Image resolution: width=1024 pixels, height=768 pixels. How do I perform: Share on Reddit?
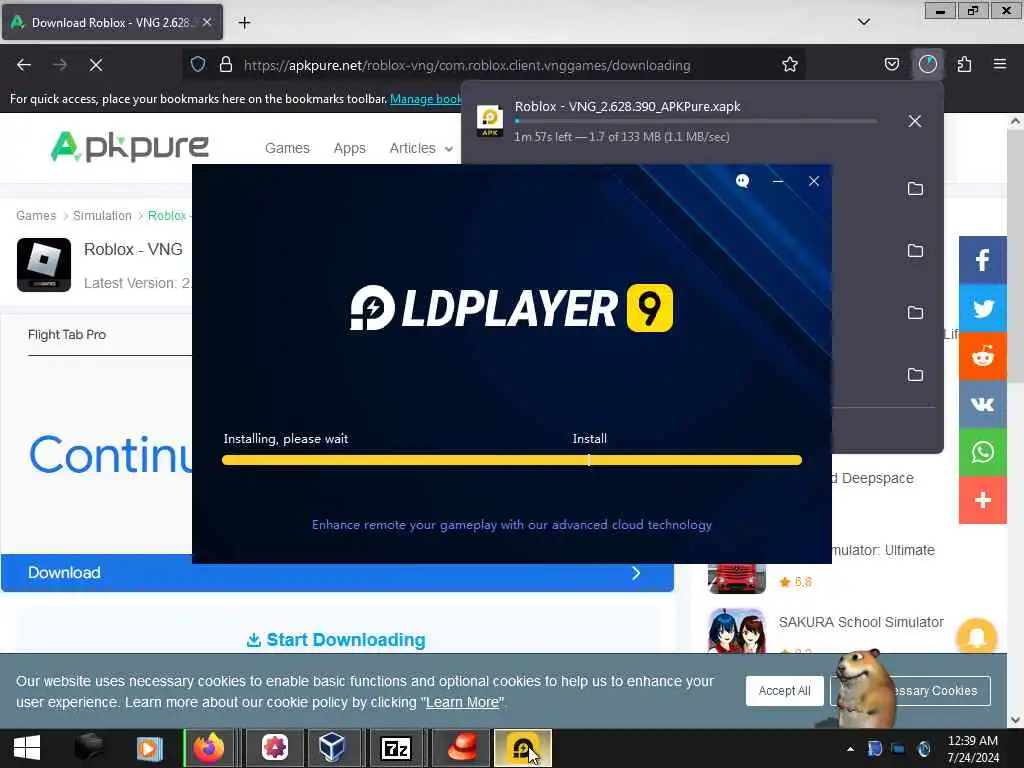pos(982,356)
